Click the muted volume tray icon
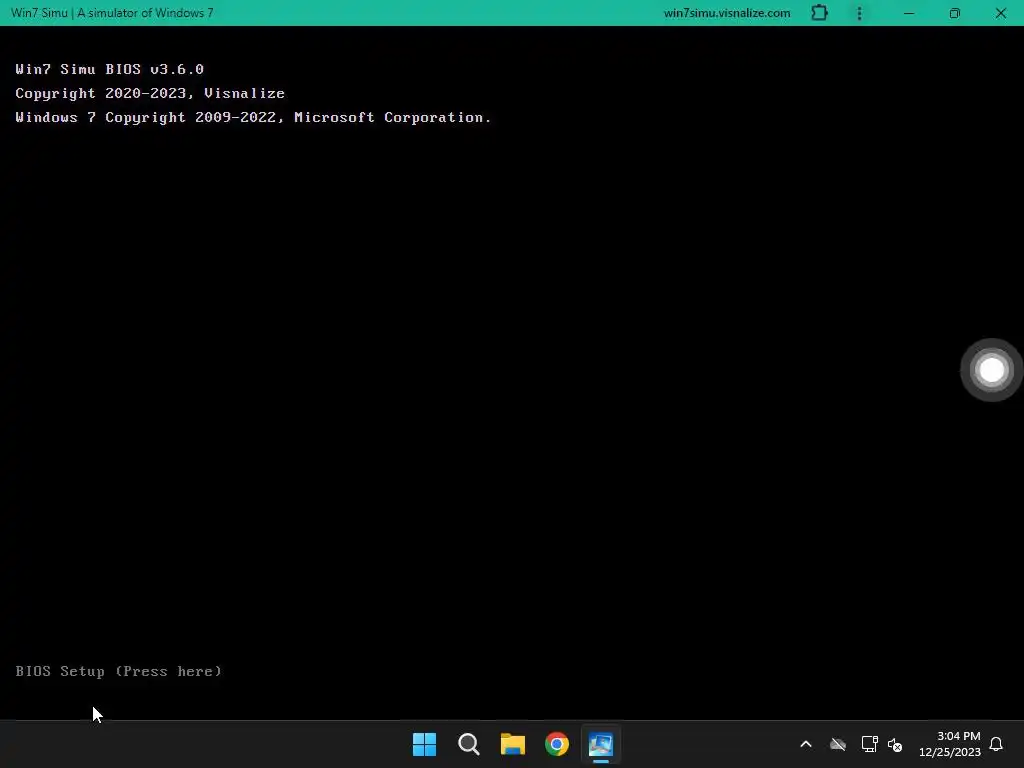Viewport: 1024px width, 768px height. click(x=895, y=744)
